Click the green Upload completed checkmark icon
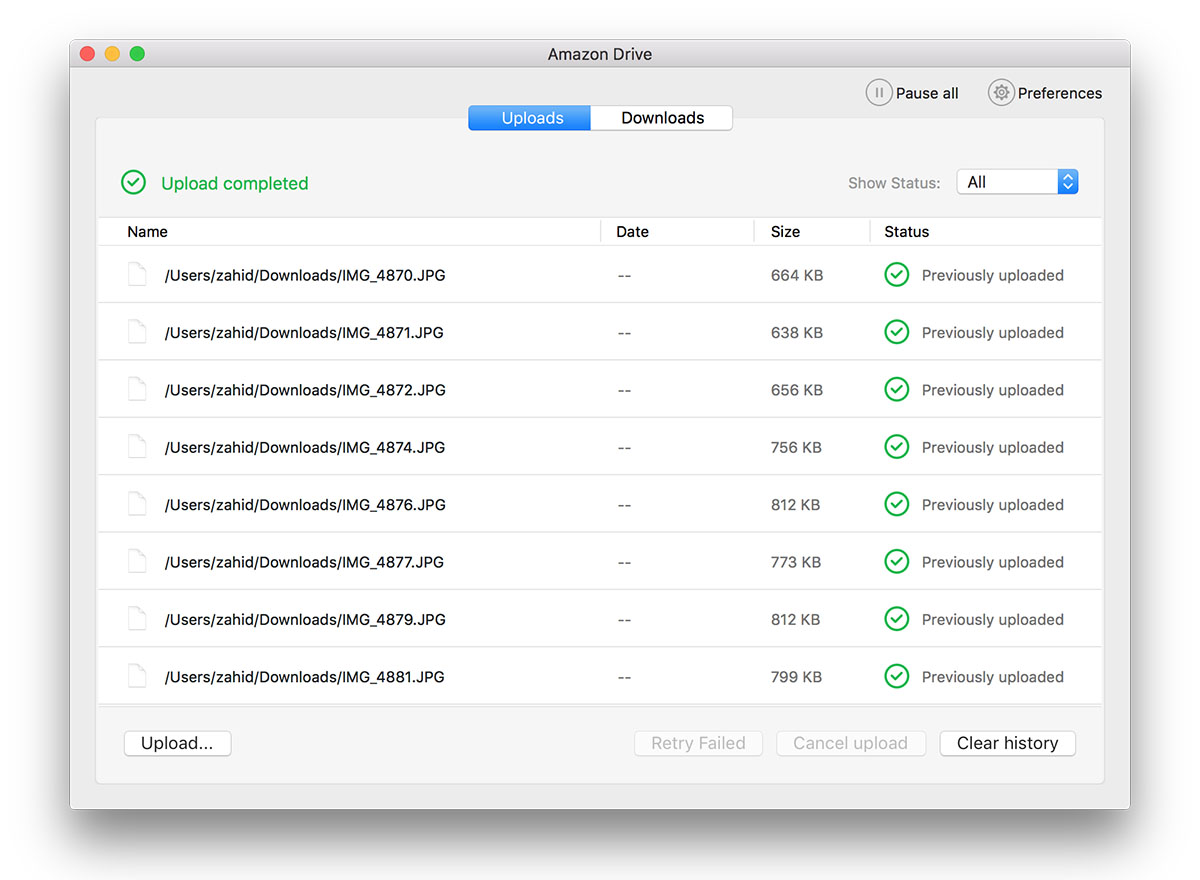The height and width of the screenshot is (880, 1200). coord(133,183)
